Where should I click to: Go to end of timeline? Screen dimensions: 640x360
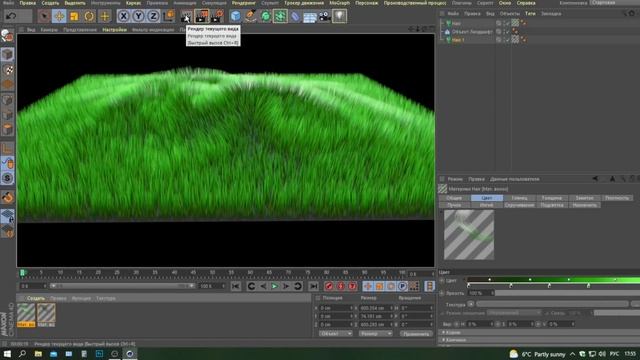click(x=313, y=286)
